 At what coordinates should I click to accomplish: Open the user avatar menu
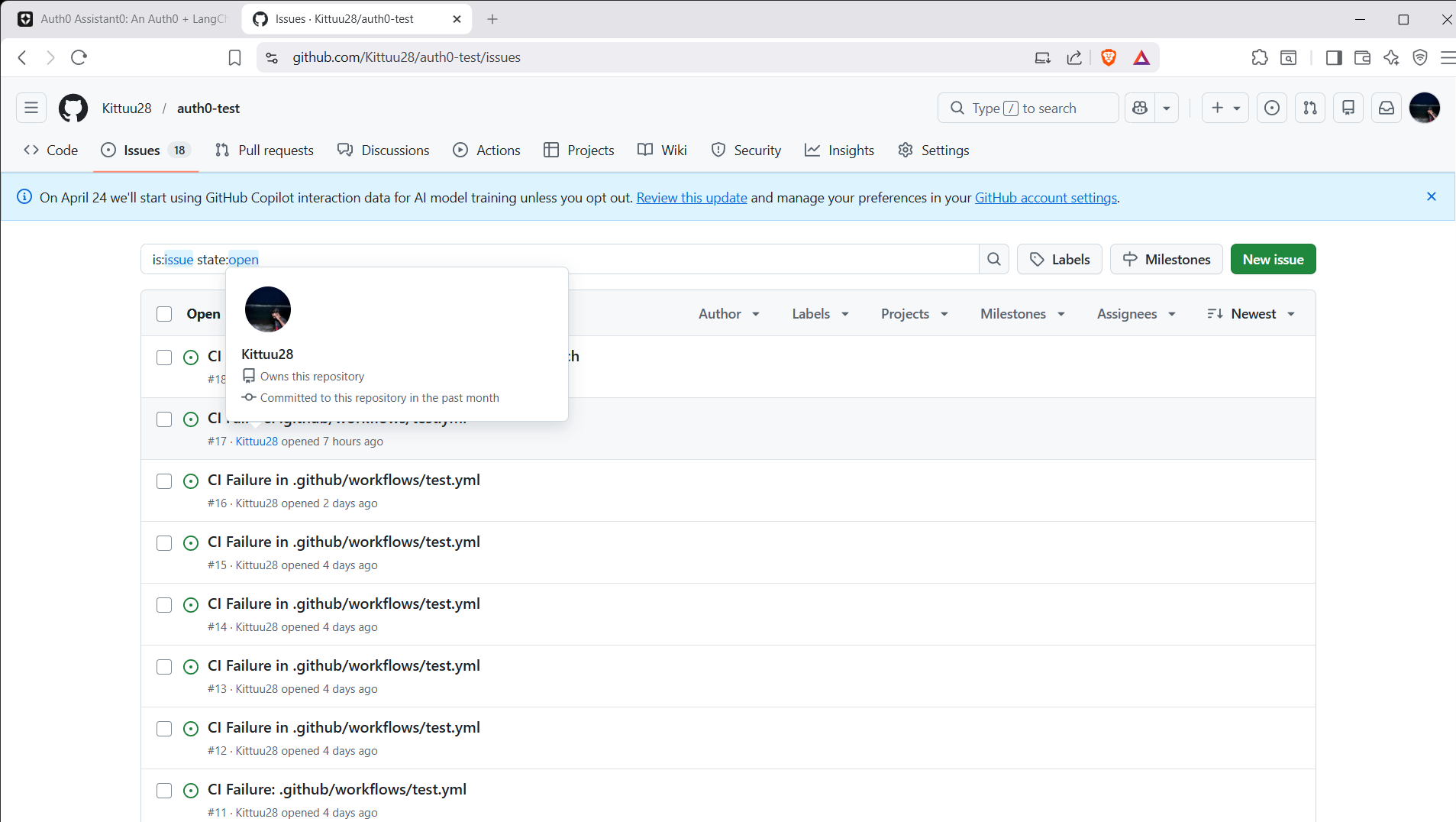coord(1425,108)
